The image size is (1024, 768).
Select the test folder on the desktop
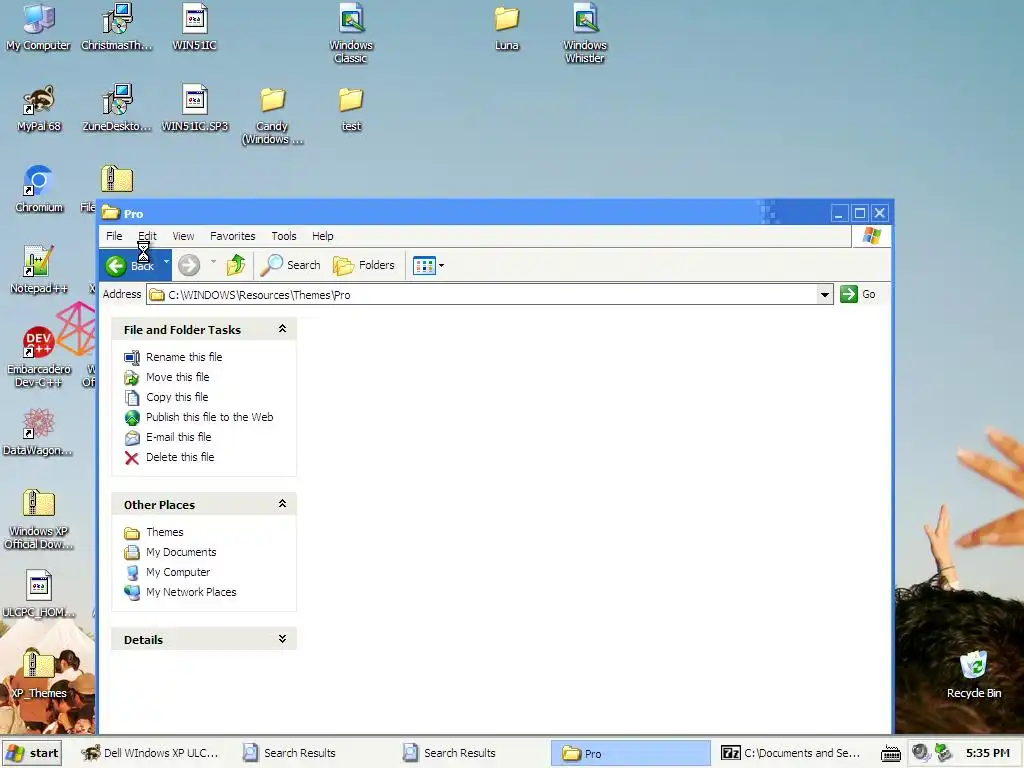(351, 109)
